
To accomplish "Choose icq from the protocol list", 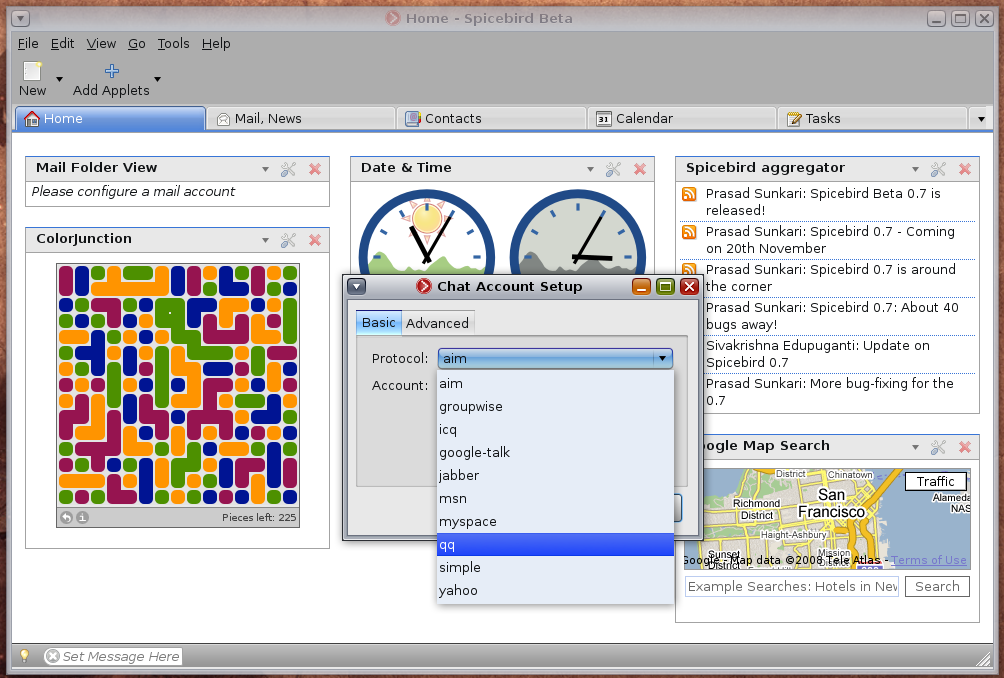I will click(555, 430).
